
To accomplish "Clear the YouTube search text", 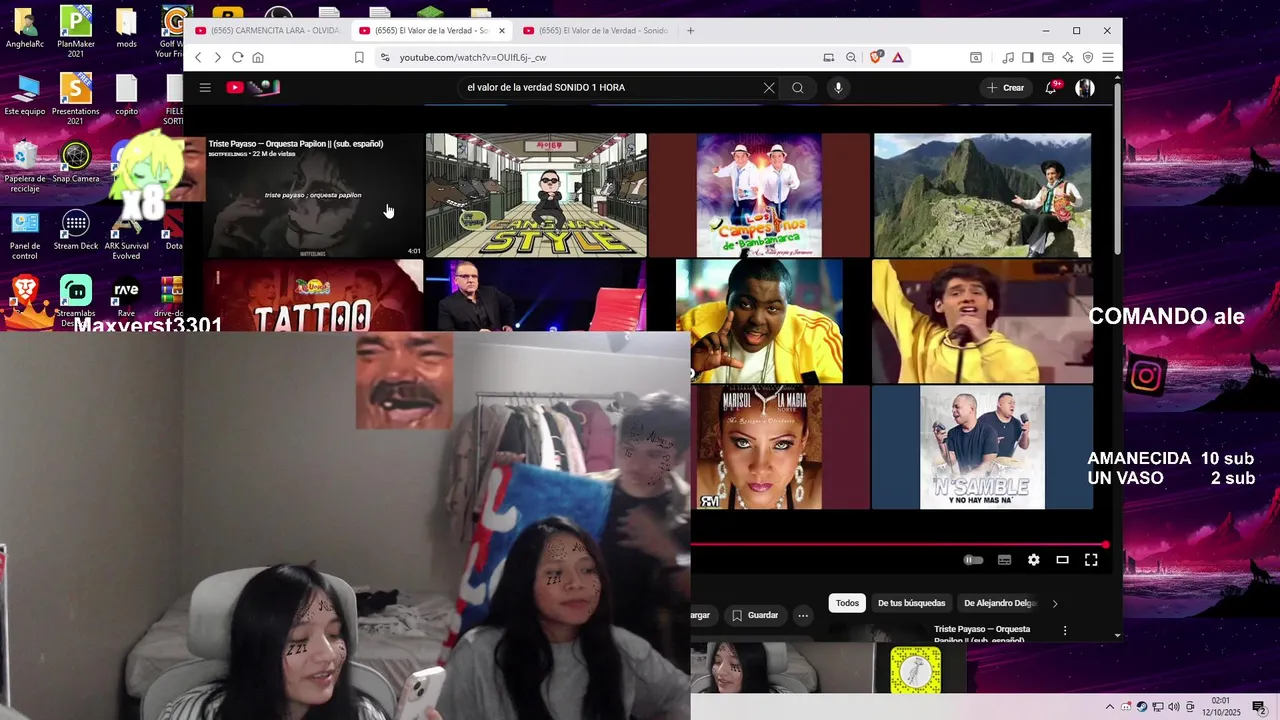I will pyautogui.click(x=769, y=88).
